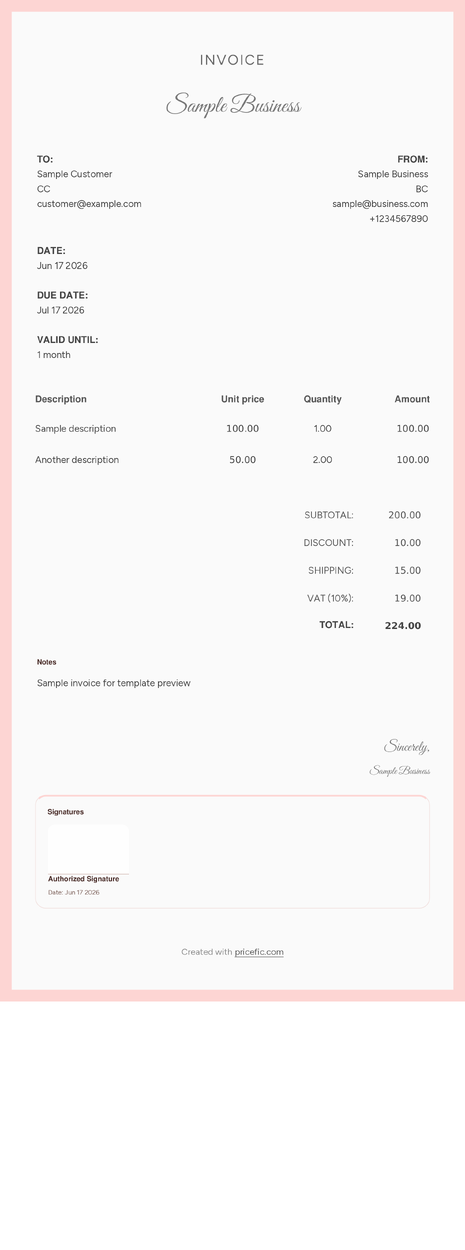Select the Another description line item

tap(77, 460)
